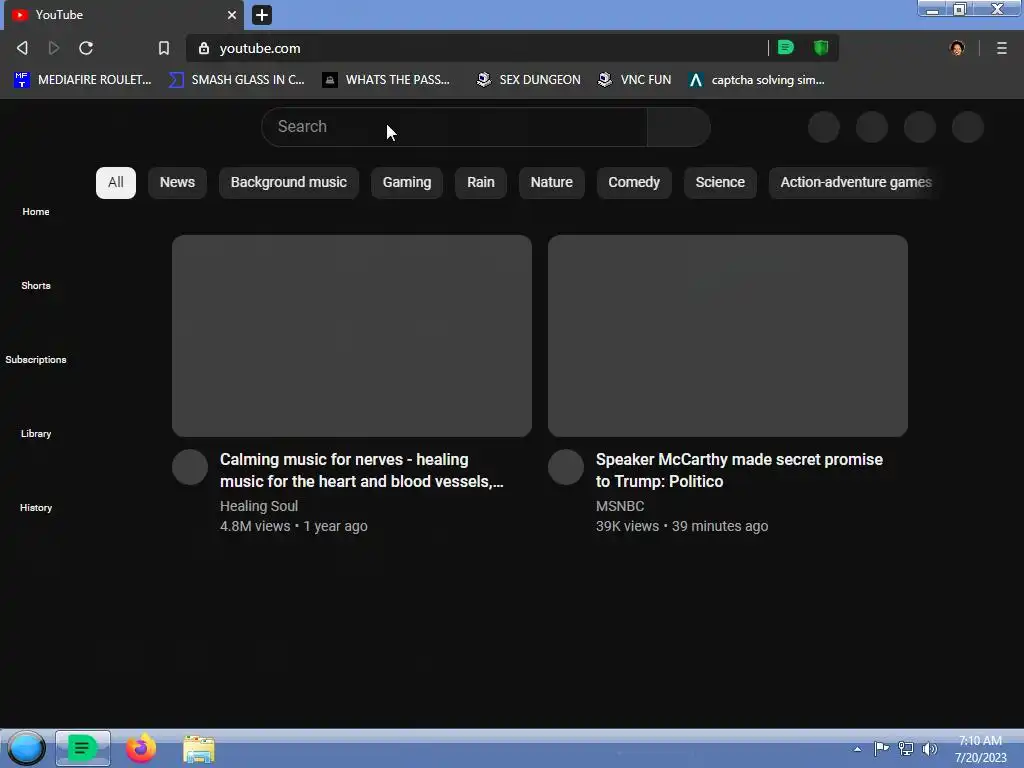Open the browser profile avatar
The height and width of the screenshot is (768, 1024).
click(957, 48)
